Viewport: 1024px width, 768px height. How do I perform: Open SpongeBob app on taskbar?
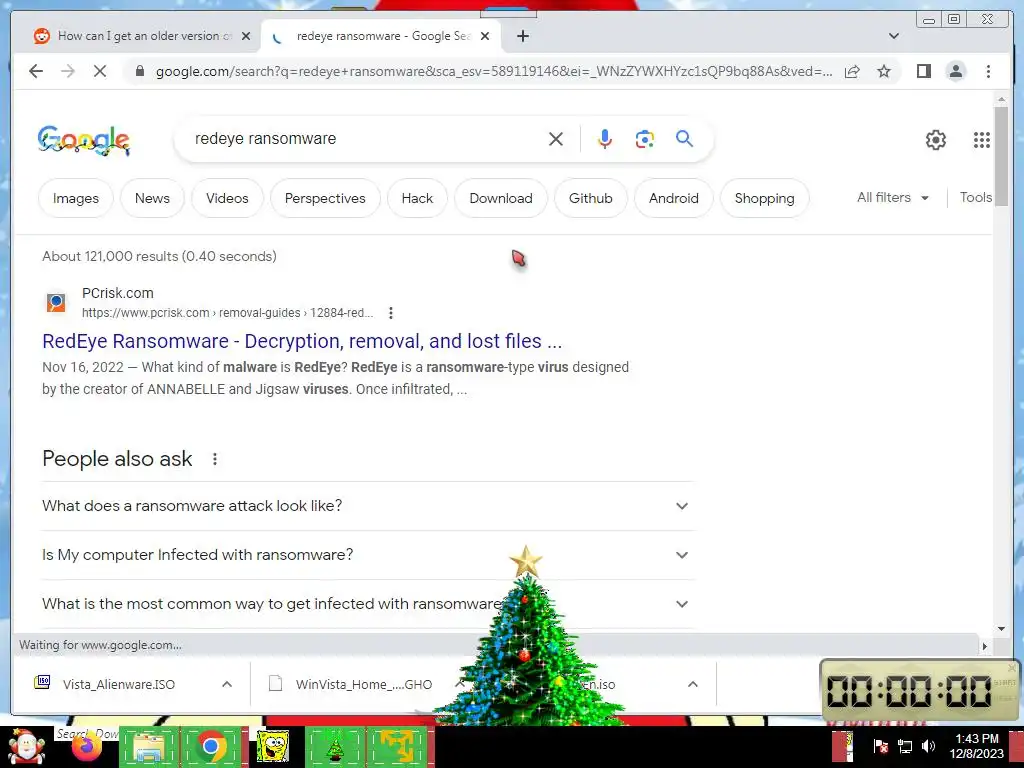pyautogui.click(x=272, y=746)
